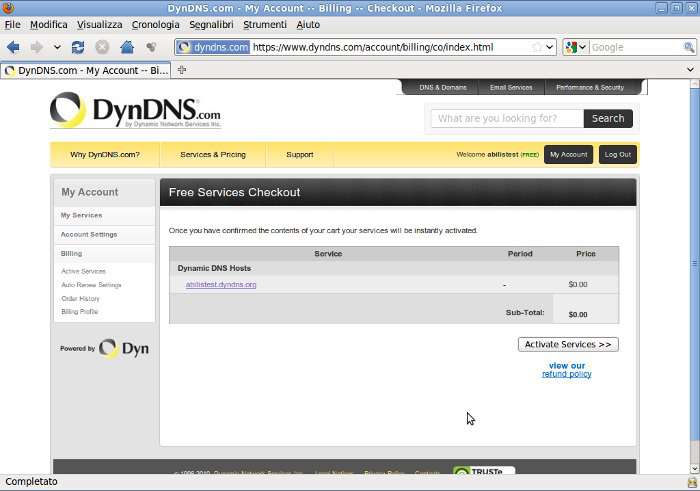The image size is (700, 491).
Task: Click the Activate Services button
Action: 568,344
